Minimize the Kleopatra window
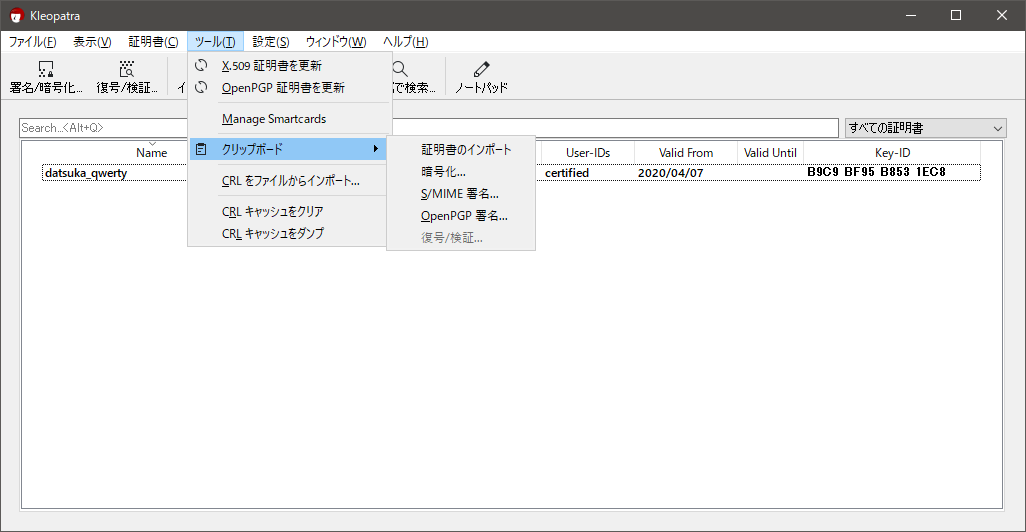This screenshot has width=1026, height=532. 911,15
